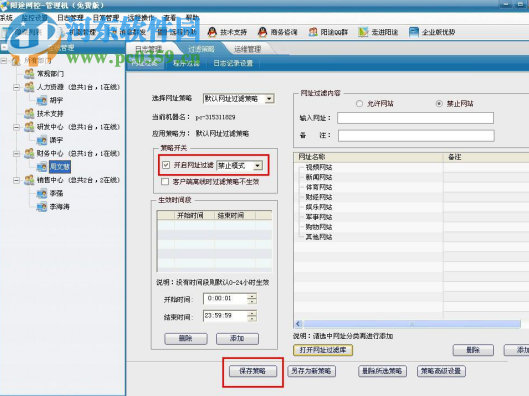The image size is (529, 396).
Task: Click the 走进阳途 toolbar icon
Action: click(363, 32)
